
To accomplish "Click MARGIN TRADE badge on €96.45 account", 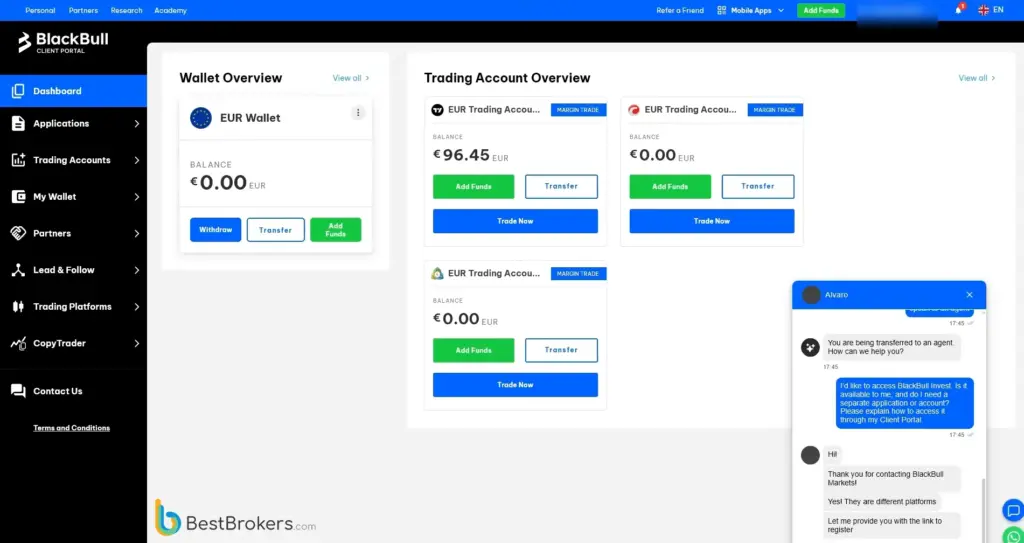I will tap(578, 110).
